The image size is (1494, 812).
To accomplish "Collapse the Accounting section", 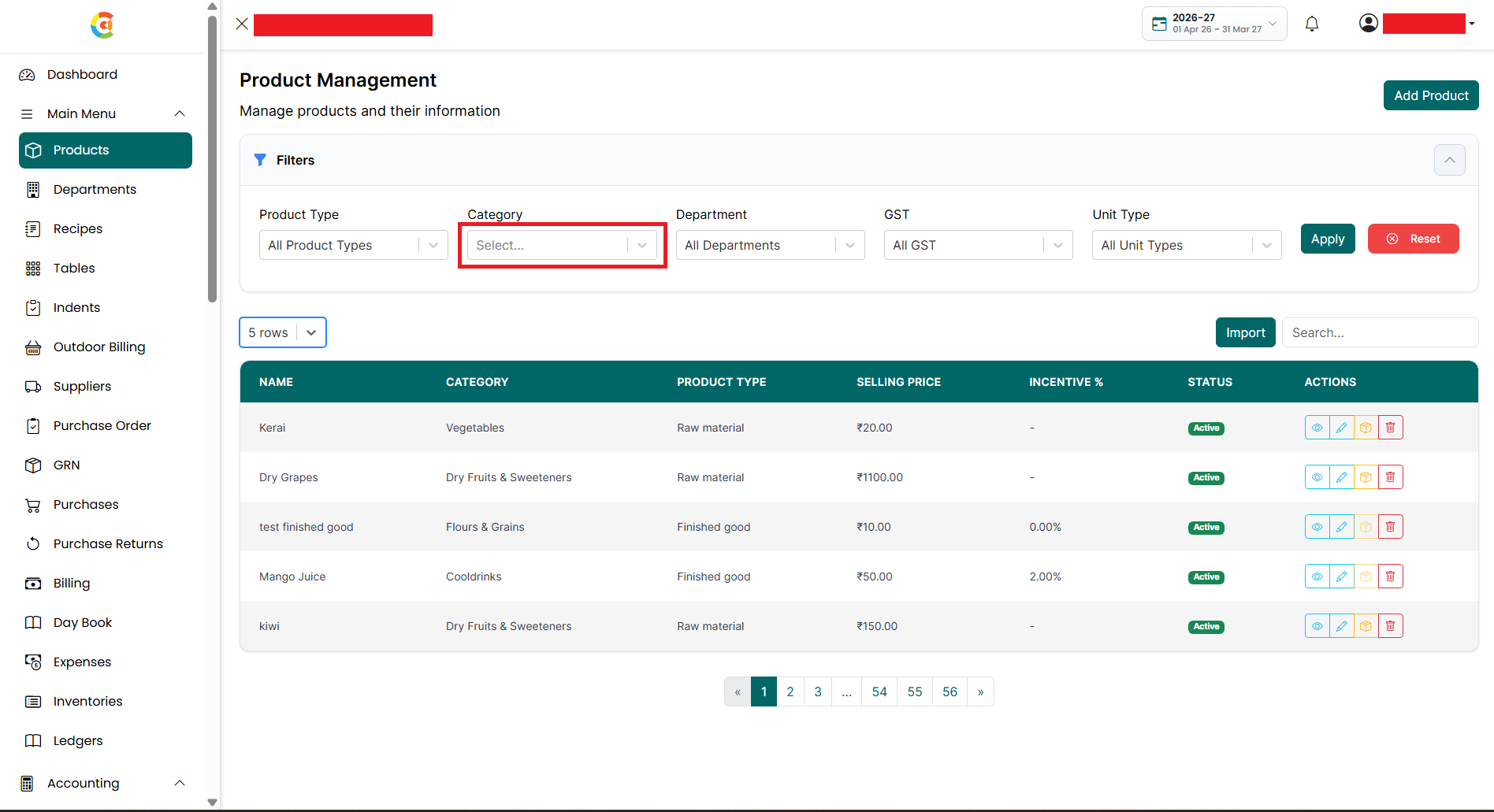I will [x=180, y=783].
